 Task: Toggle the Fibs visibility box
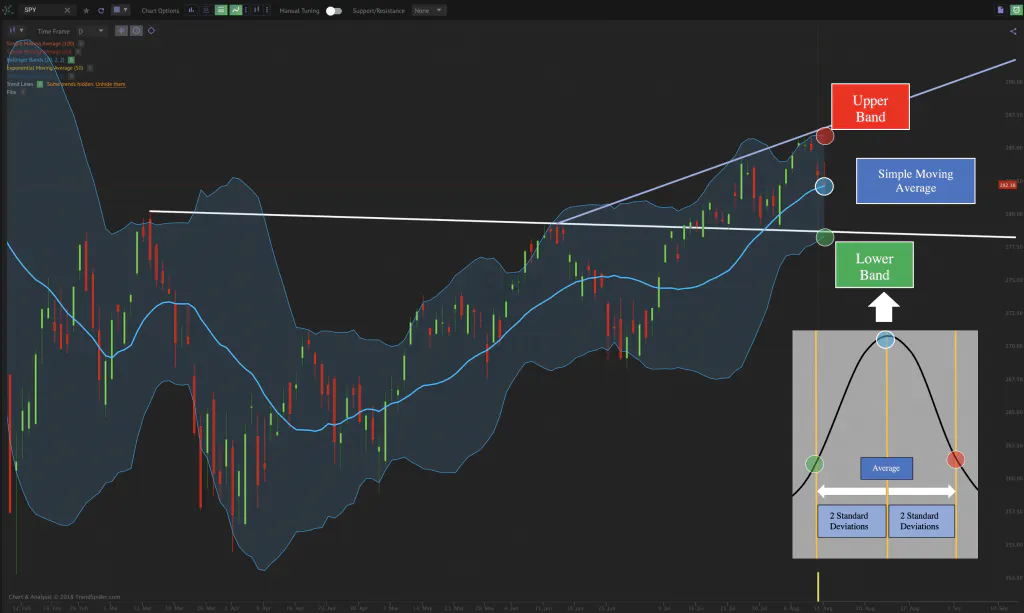click(x=23, y=92)
